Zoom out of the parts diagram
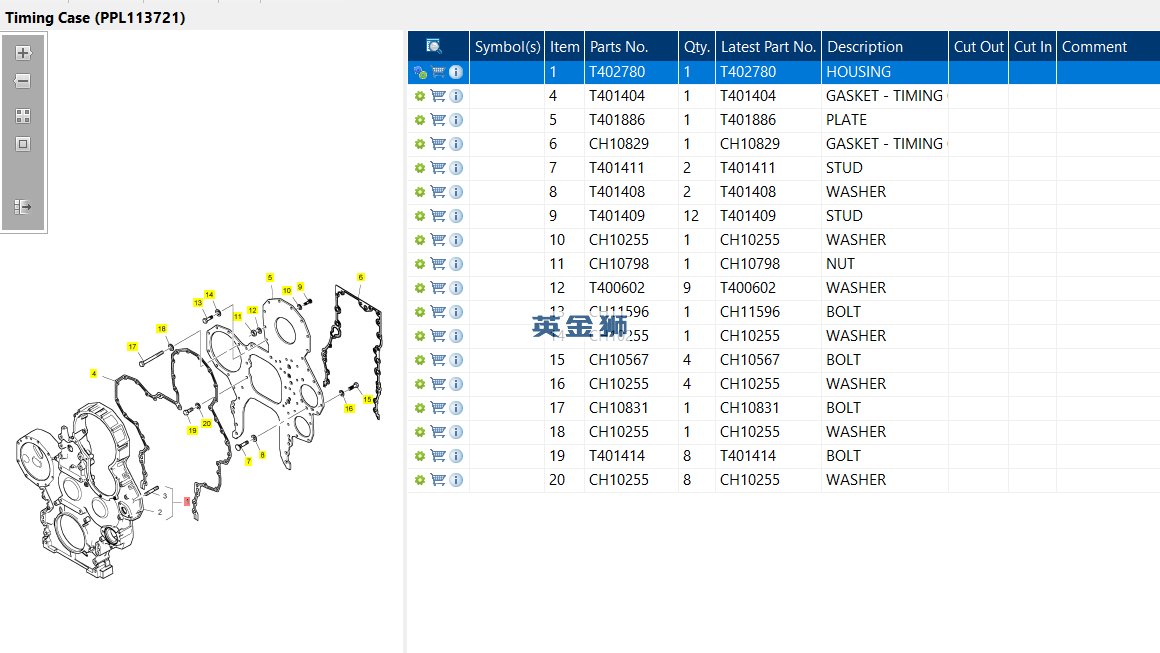1160x653 pixels. (x=23, y=81)
